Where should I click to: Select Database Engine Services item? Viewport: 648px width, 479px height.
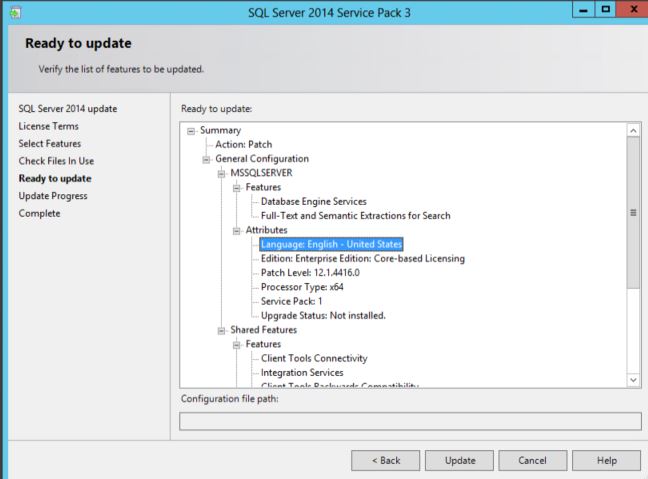pyautogui.click(x=314, y=202)
